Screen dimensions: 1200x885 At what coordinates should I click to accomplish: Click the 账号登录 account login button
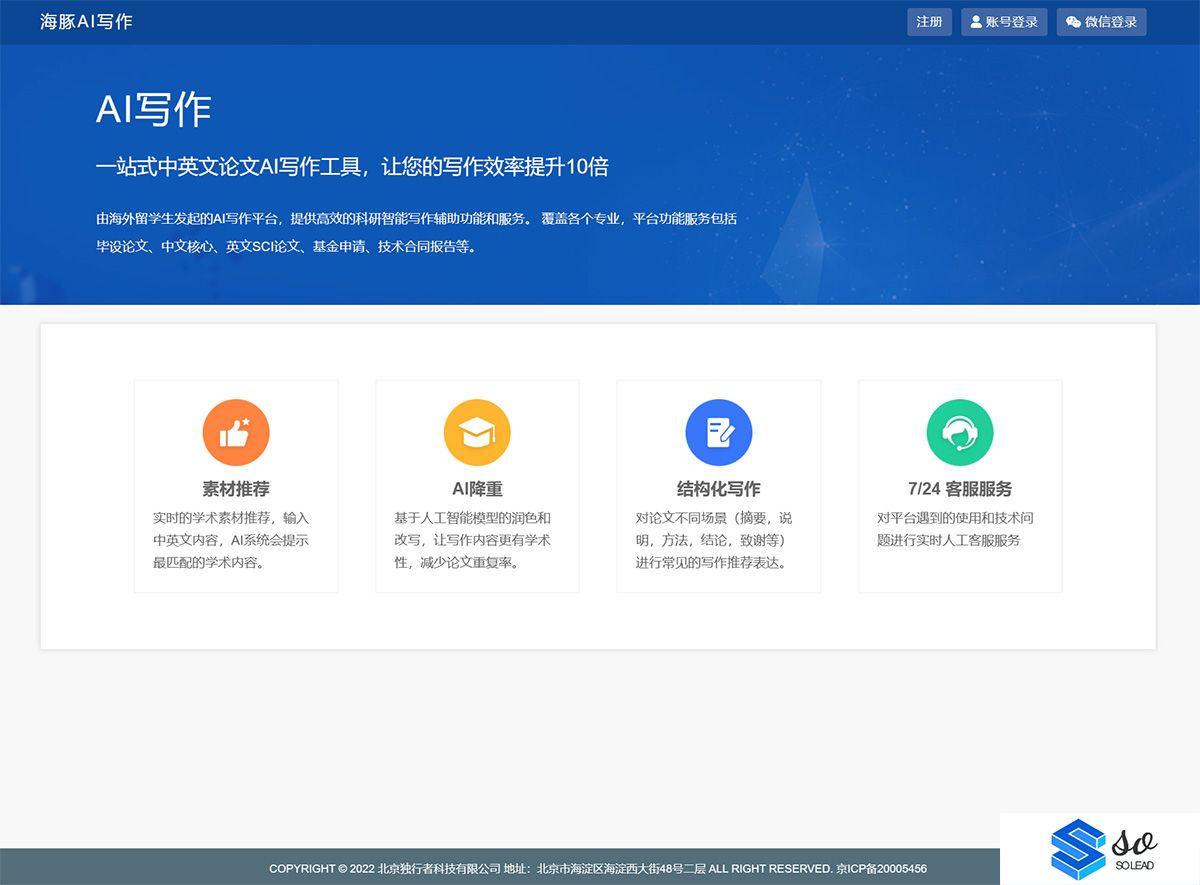(x=1004, y=22)
